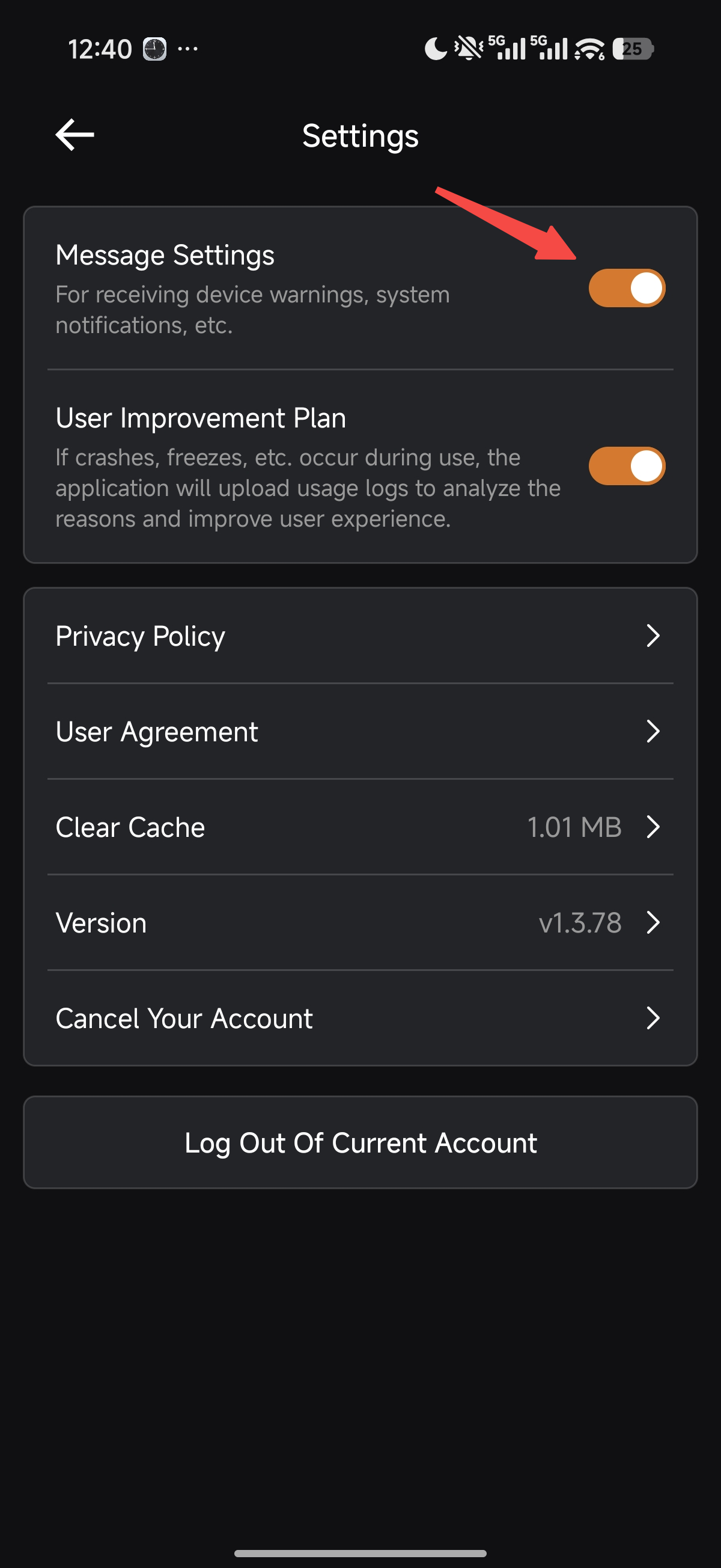This screenshot has height=1568, width=721.
Task: Tap the clock app status icon
Action: [154, 49]
